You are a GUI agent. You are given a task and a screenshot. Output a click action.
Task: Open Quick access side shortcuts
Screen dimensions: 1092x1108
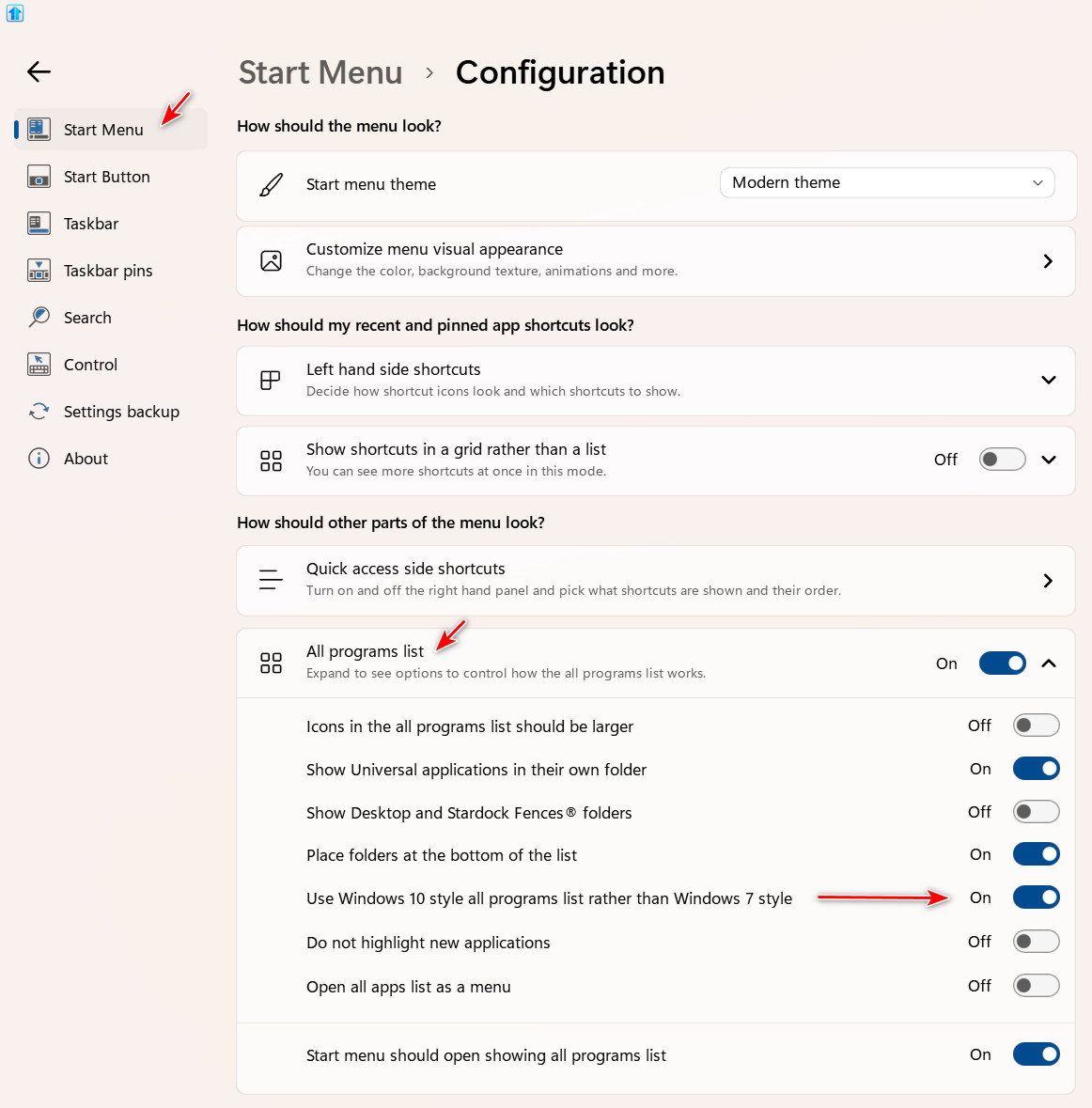click(655, 581)
